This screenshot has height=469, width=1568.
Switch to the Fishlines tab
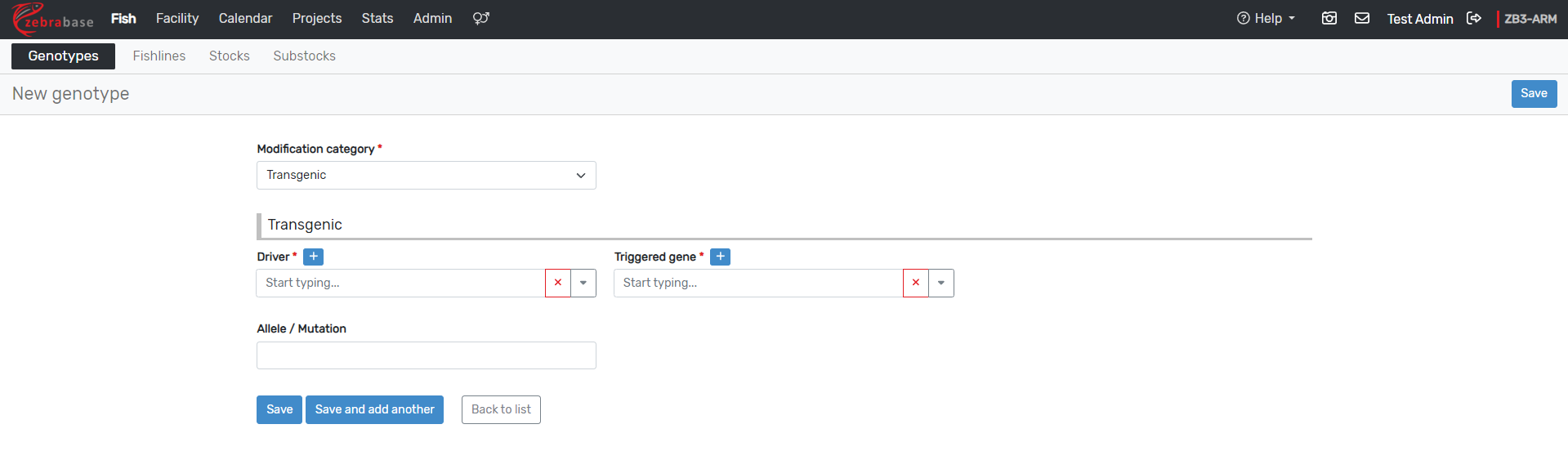coord(159,56)
